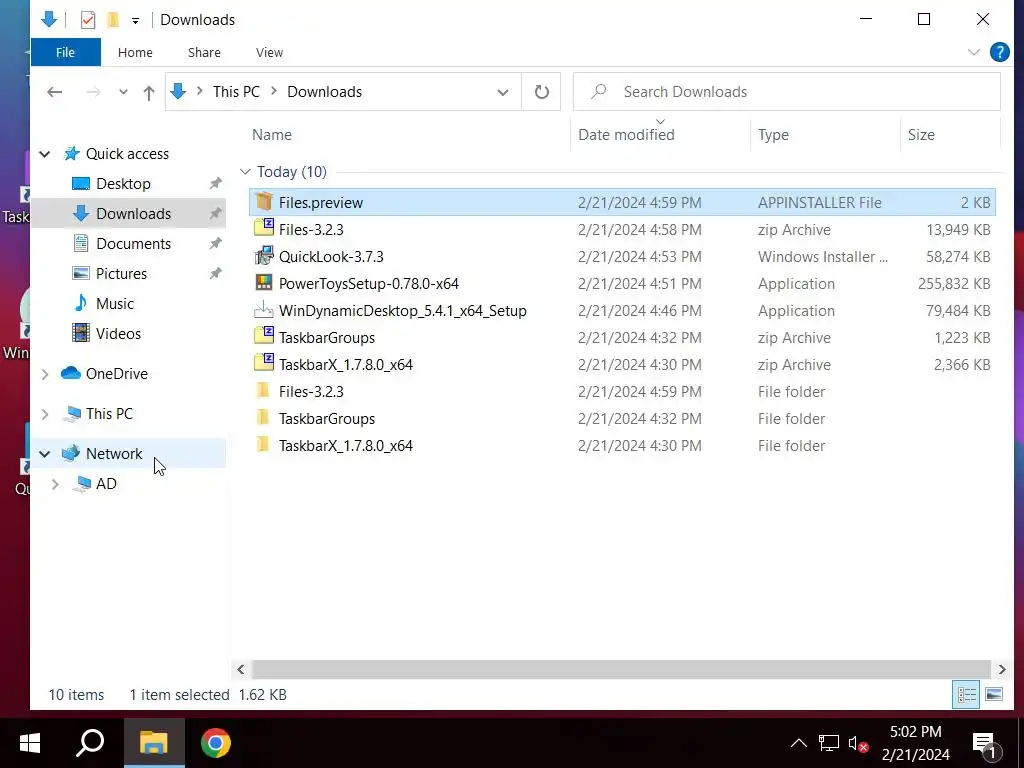Open the address bar history dropdown
The image size is (1024, 768).
(x=502, y=92)
